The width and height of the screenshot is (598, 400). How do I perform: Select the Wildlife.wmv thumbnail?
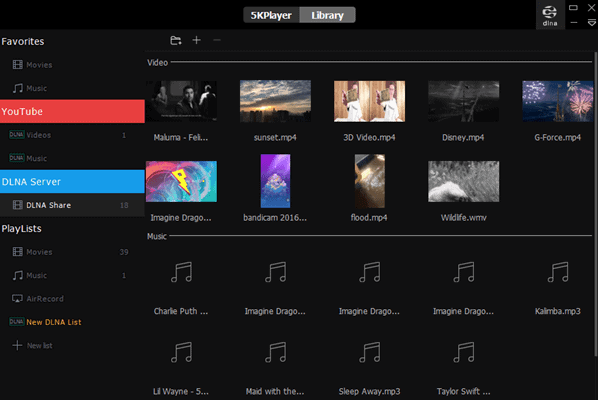coord(463,182)
